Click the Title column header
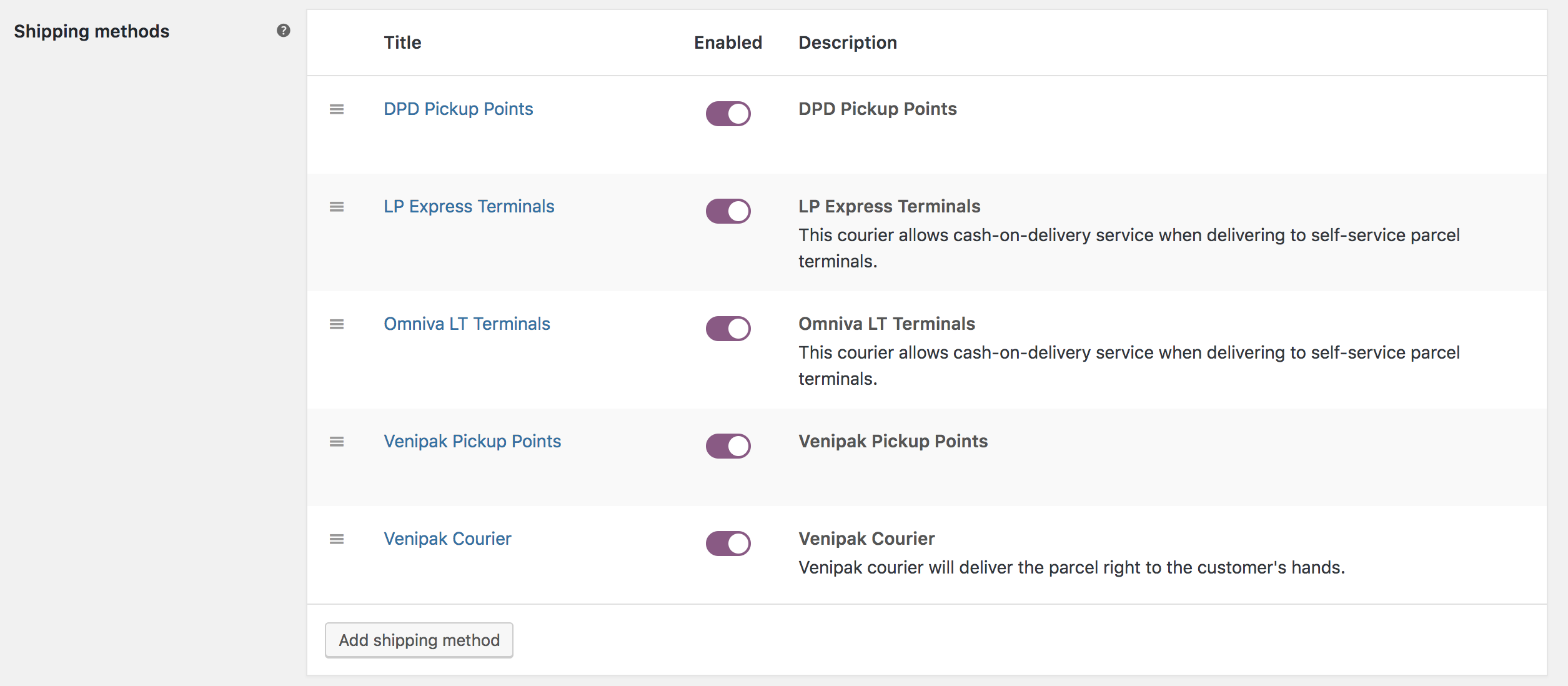The width and height of the screenshot is (1568, 686). click(x=402, y=42)
